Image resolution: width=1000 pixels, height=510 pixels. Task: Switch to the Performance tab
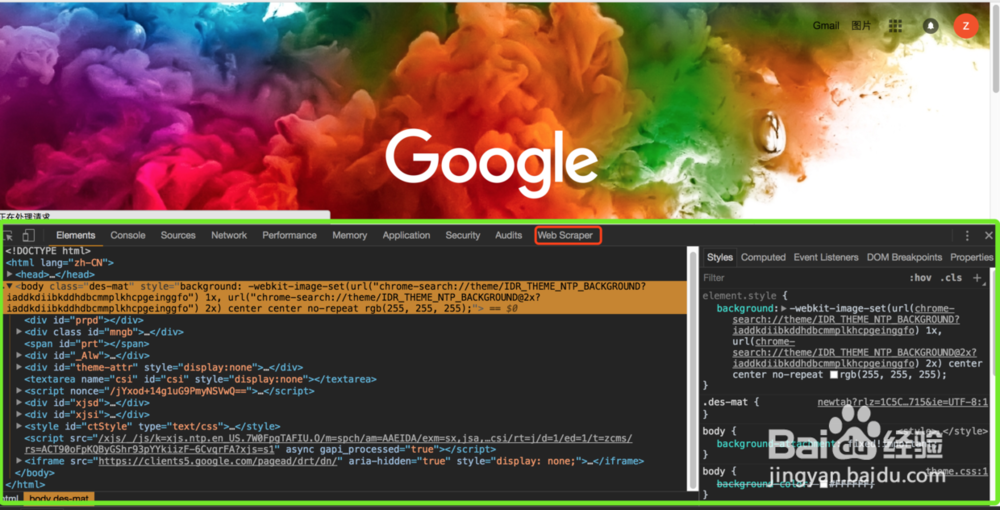click(290, 235)
